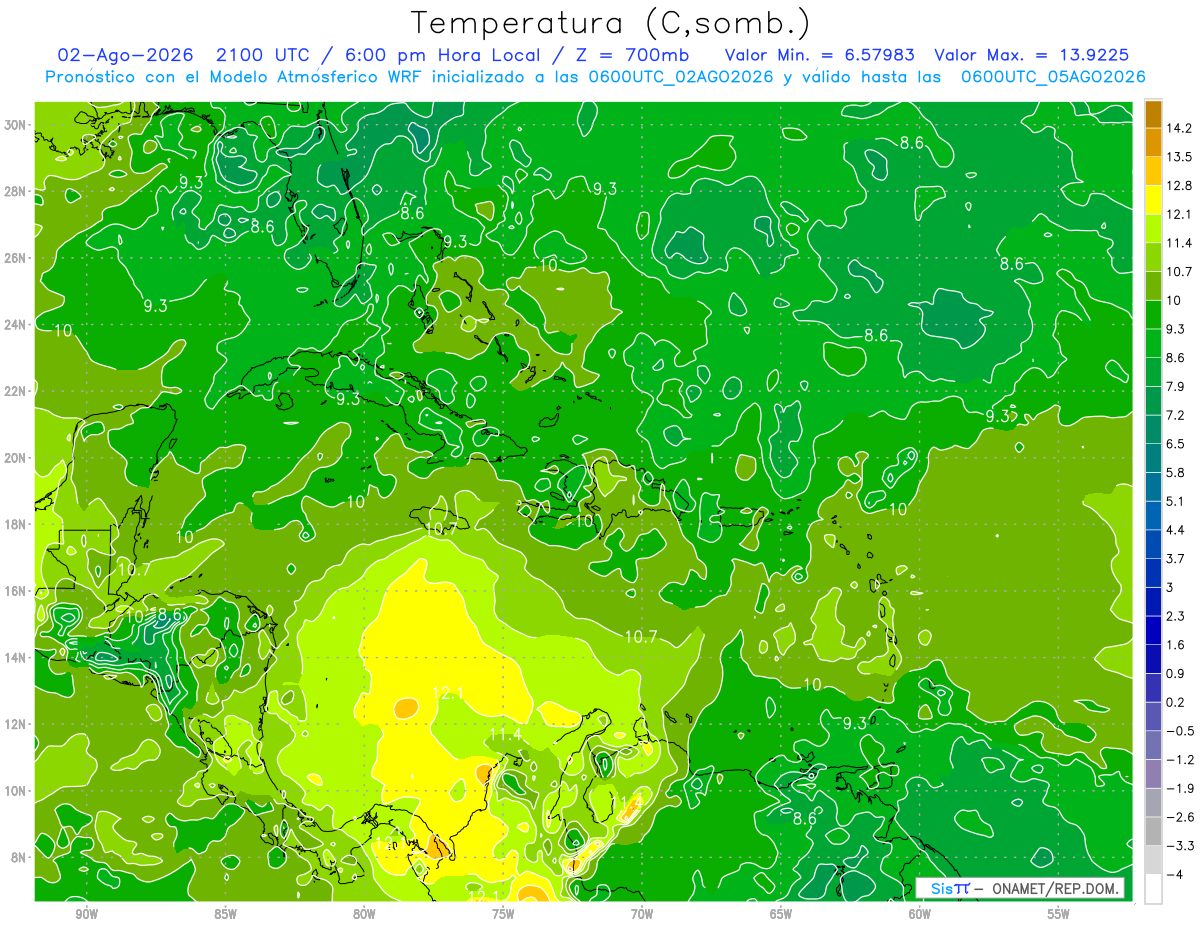This screenshot has width=1200, height=927.
Task: Click the 80W longitude axis label
Action: 364,914
